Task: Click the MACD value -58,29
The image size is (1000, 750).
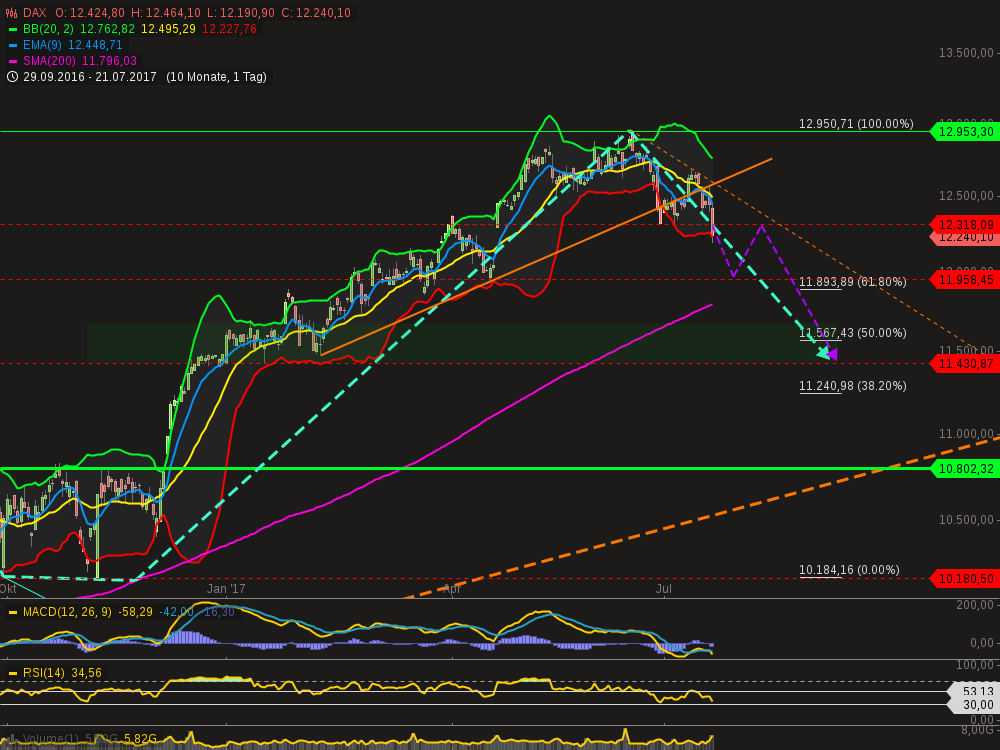Action: coord(135,612)
